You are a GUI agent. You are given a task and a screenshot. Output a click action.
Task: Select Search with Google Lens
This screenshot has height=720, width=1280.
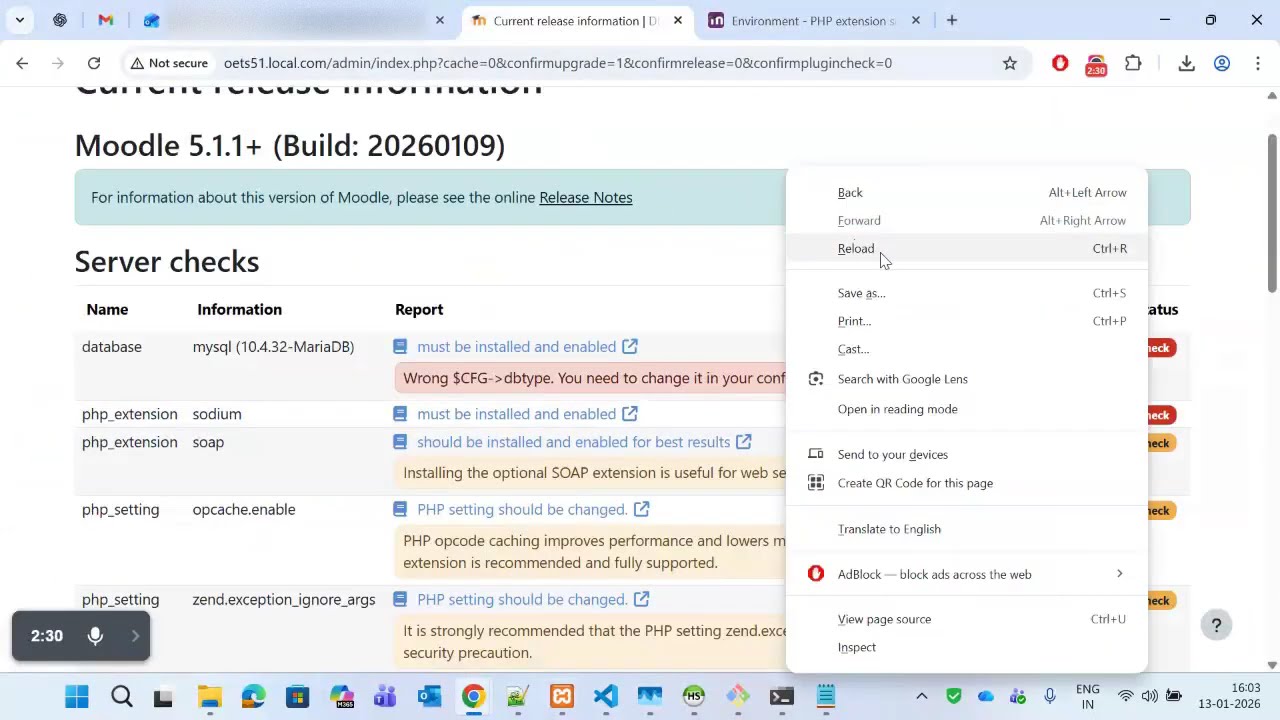tap(967, 379)
